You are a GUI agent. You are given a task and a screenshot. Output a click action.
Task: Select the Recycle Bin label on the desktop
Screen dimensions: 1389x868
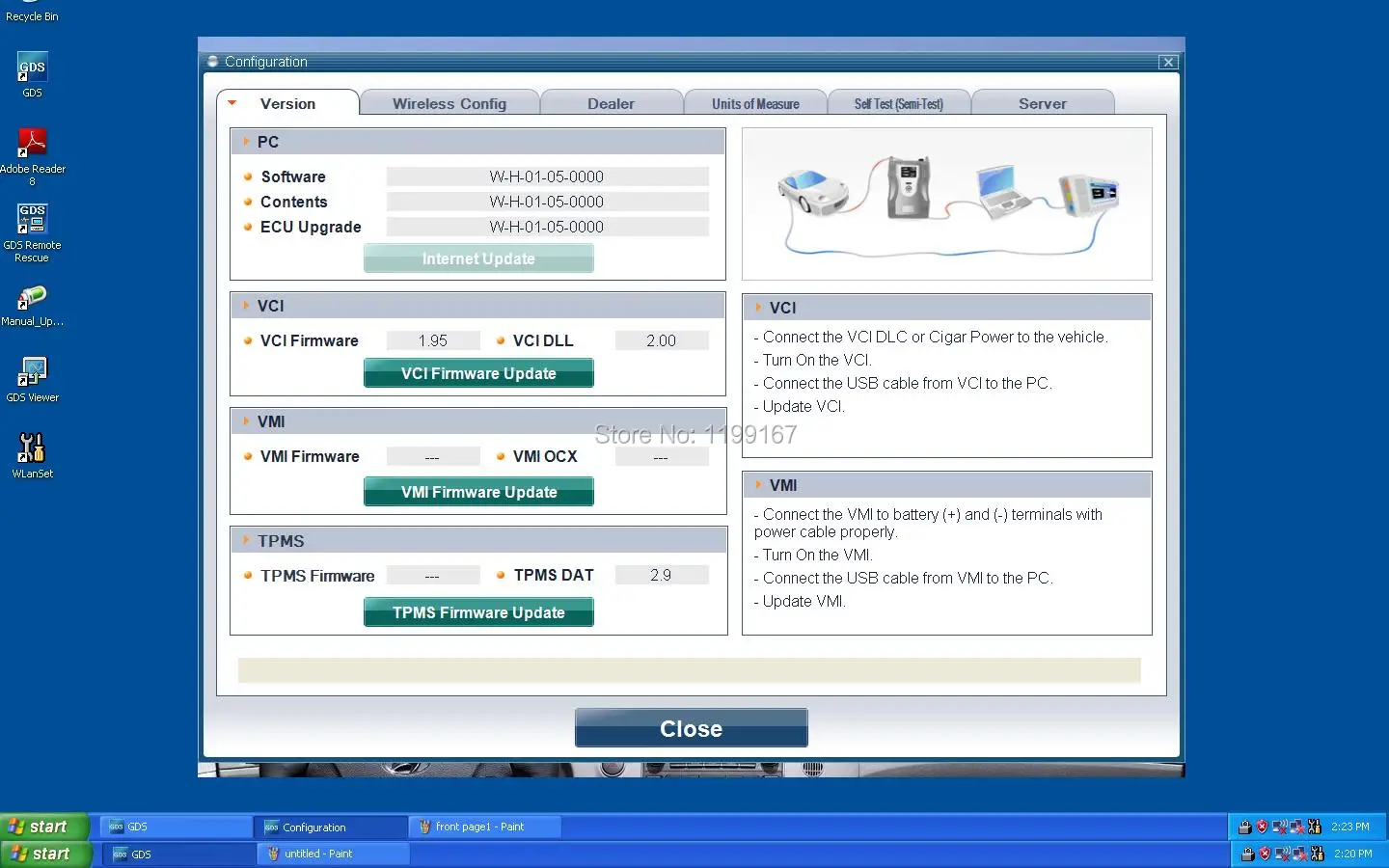click(32, 16)
